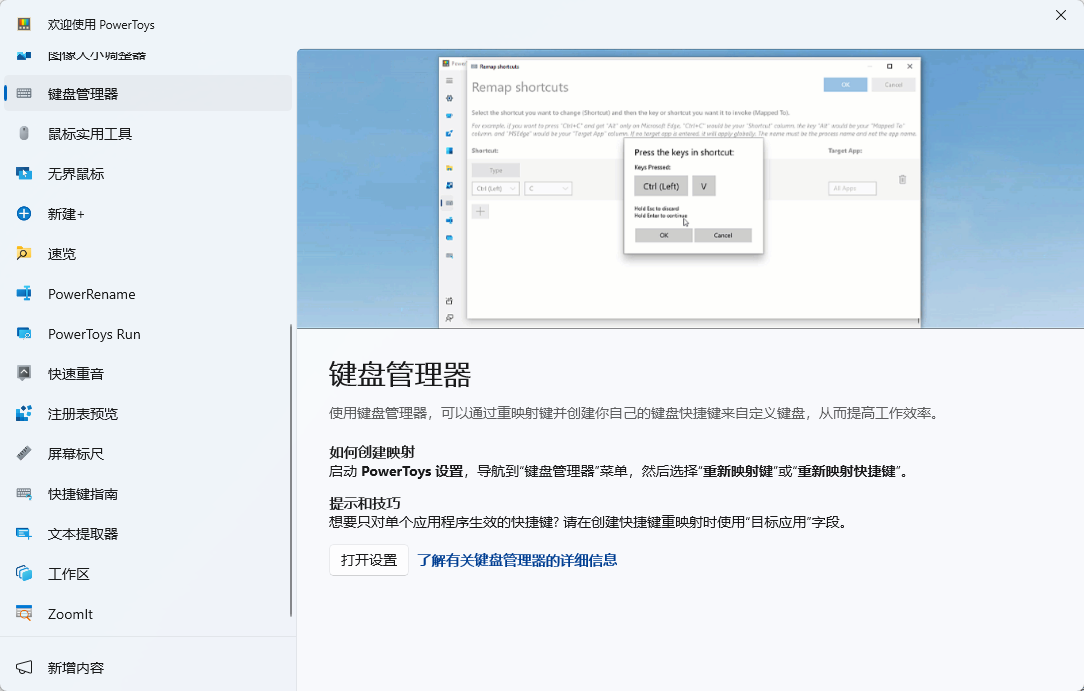The width and height of the screenshot is (1084, 691).
Task: Open the 工作区 entry
Action: click(147, 574)
